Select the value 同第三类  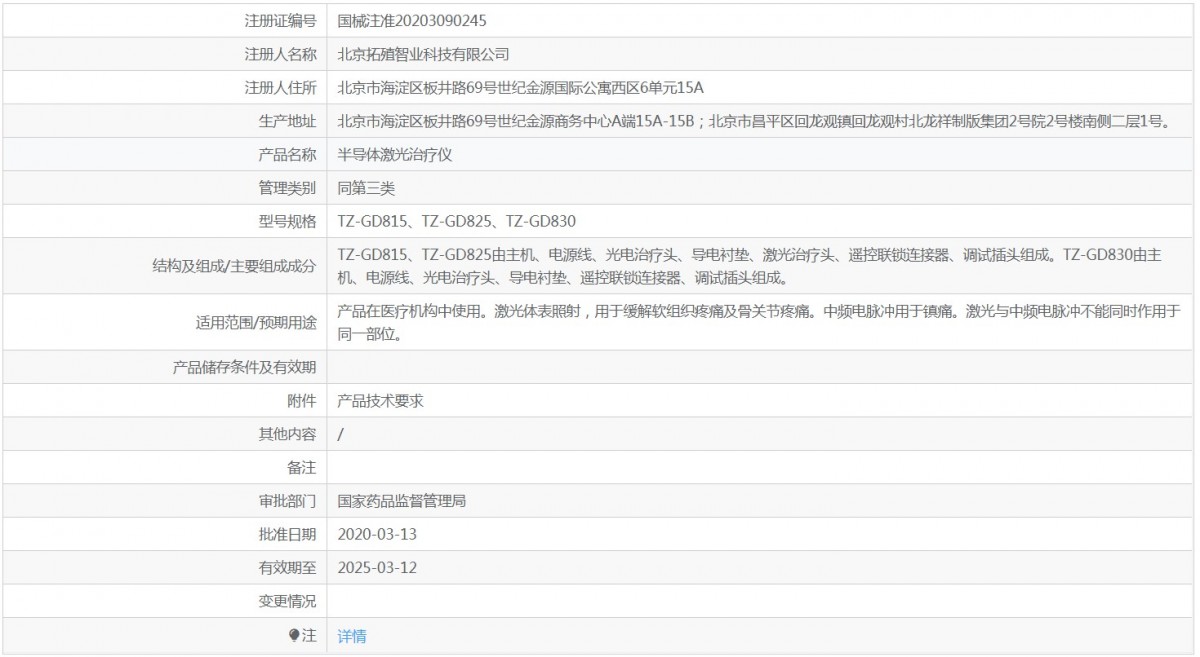coord(366,187)
